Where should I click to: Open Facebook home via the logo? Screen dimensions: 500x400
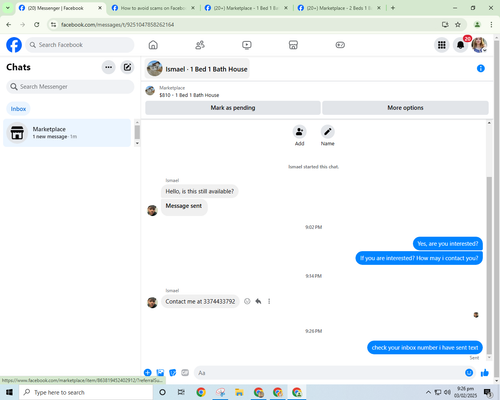point(14,45)
